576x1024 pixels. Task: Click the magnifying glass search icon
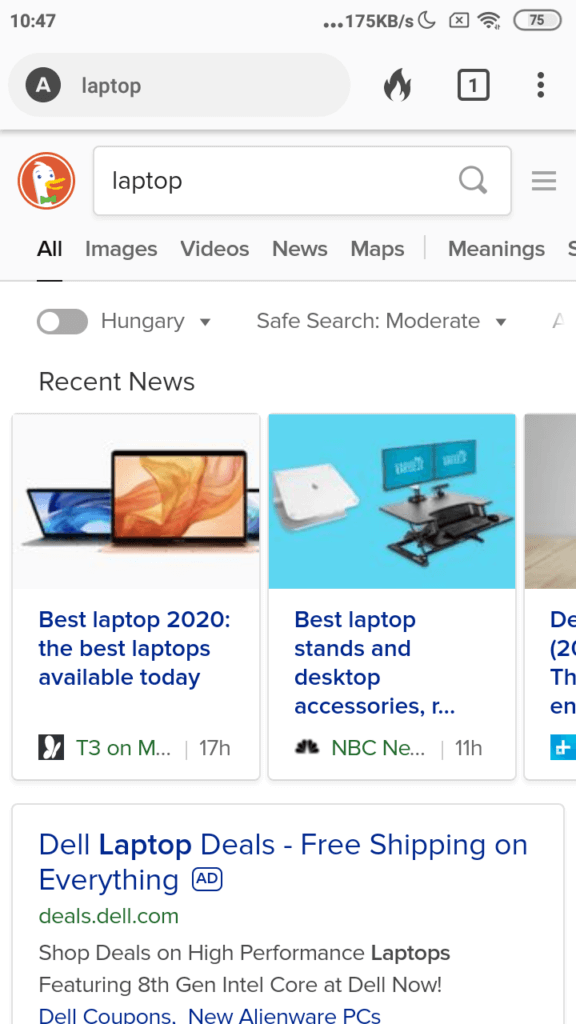[x=473, y=180]
